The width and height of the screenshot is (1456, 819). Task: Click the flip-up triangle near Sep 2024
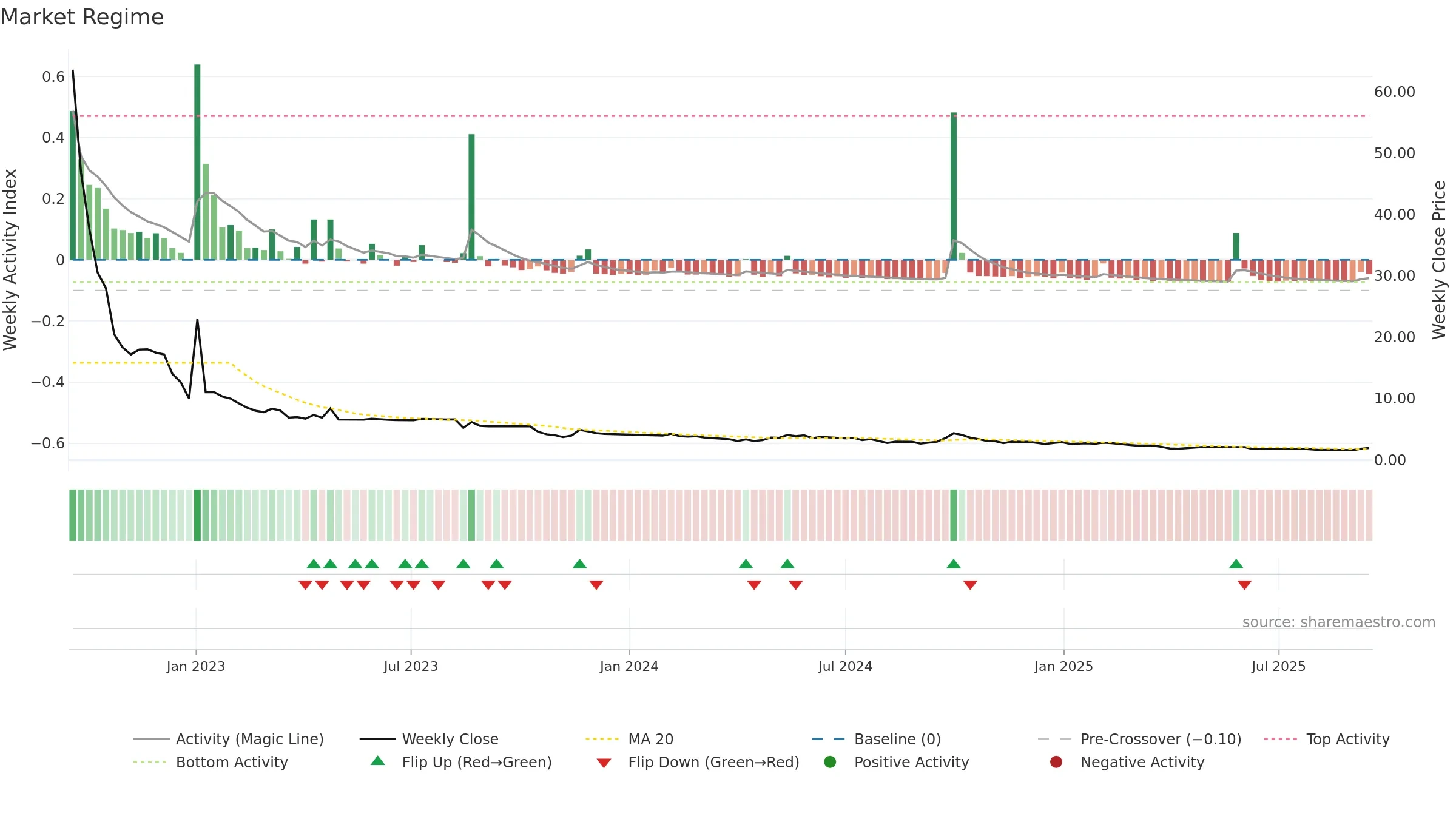tap(954, 564)
